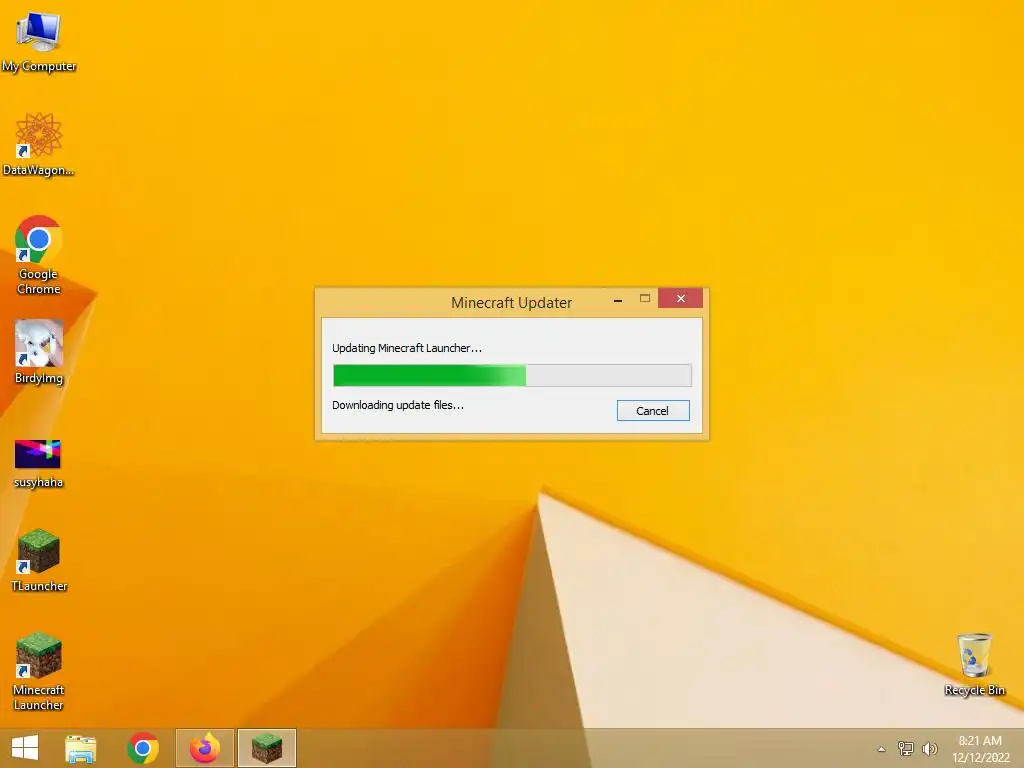Open the network tray icon
This screenshot has height=768, width=1024.
click(x=905, y=748)
